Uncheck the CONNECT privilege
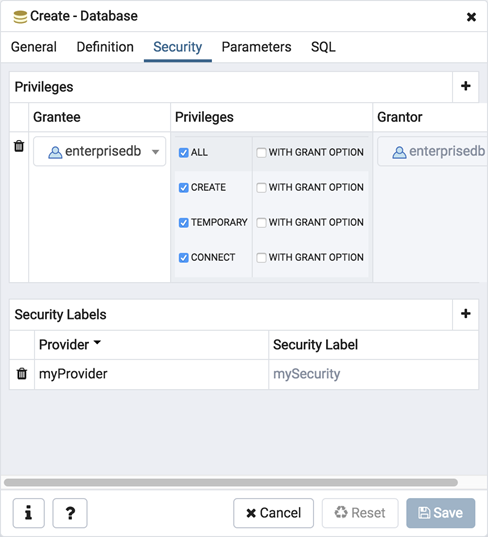 184,258
